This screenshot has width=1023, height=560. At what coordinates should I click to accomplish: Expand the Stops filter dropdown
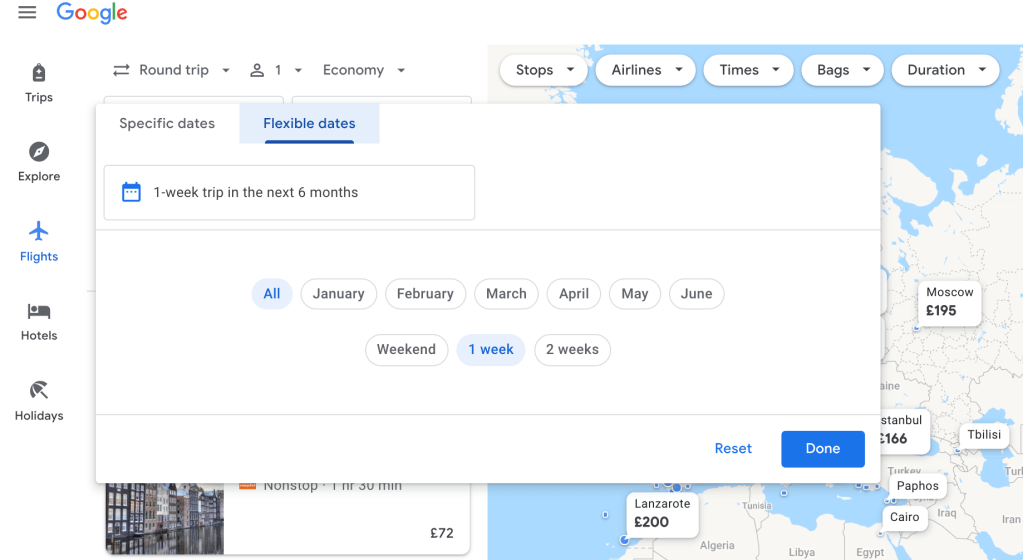543,70
